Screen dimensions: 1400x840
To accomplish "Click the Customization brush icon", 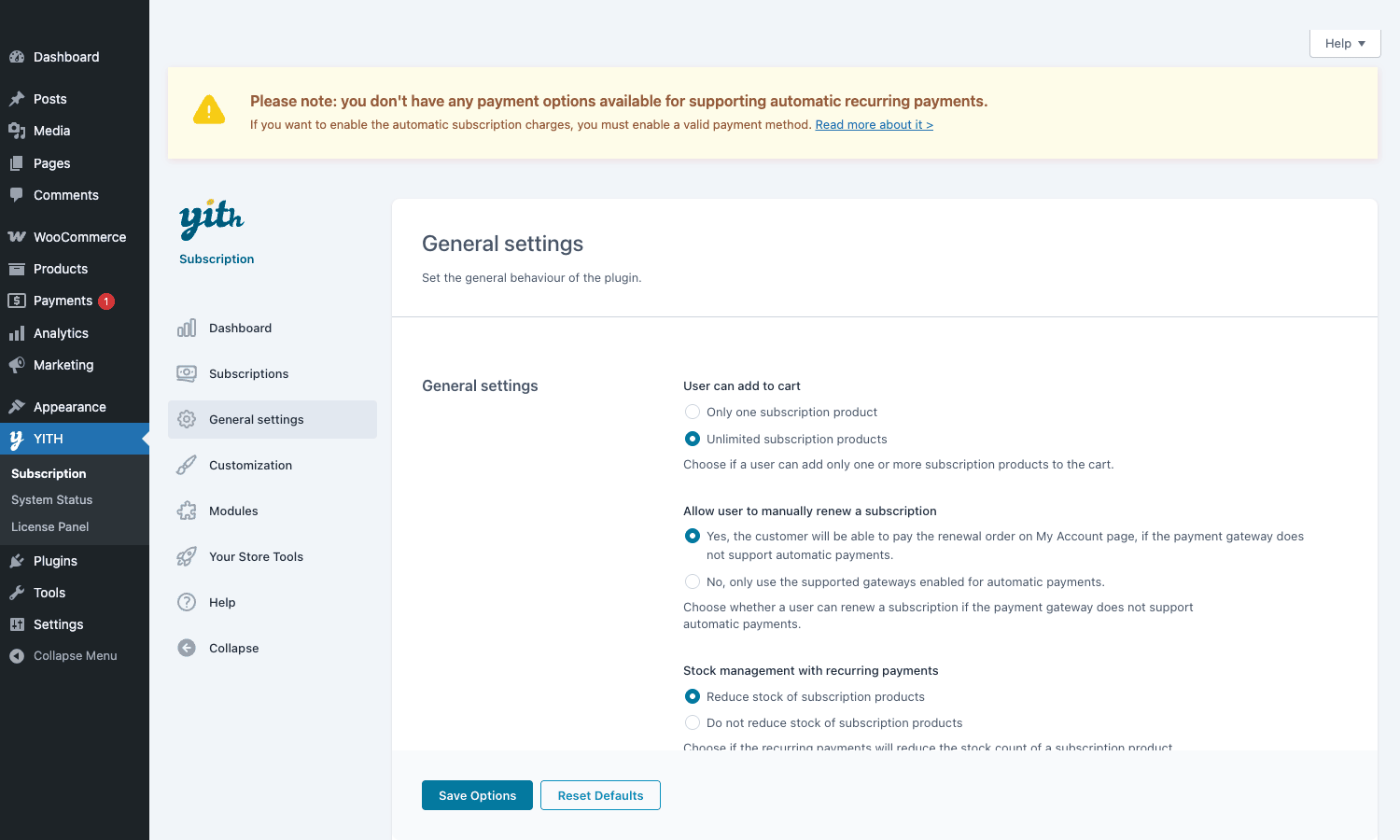I will pos(187,465).
